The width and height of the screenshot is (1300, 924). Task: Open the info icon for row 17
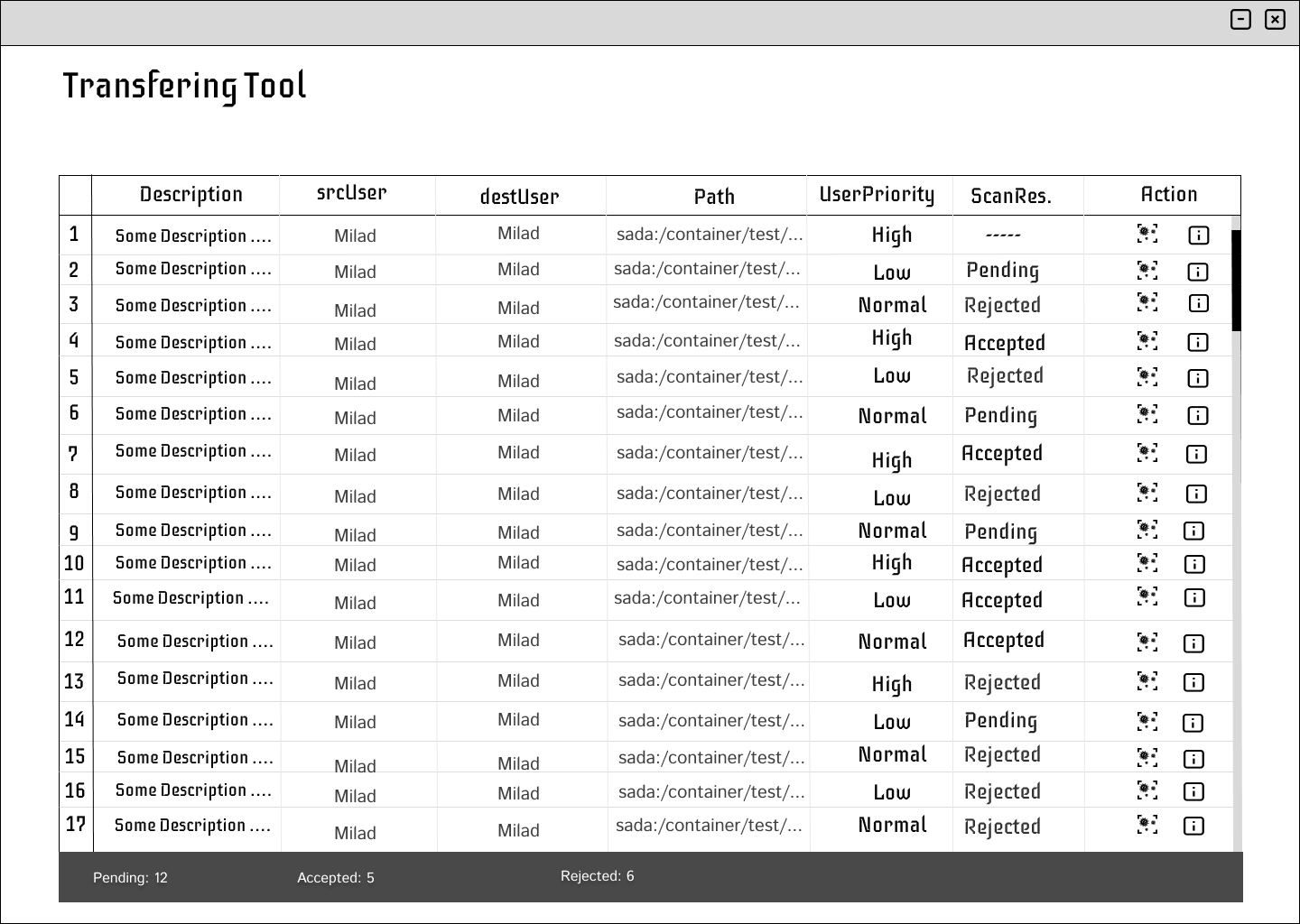1193,826
